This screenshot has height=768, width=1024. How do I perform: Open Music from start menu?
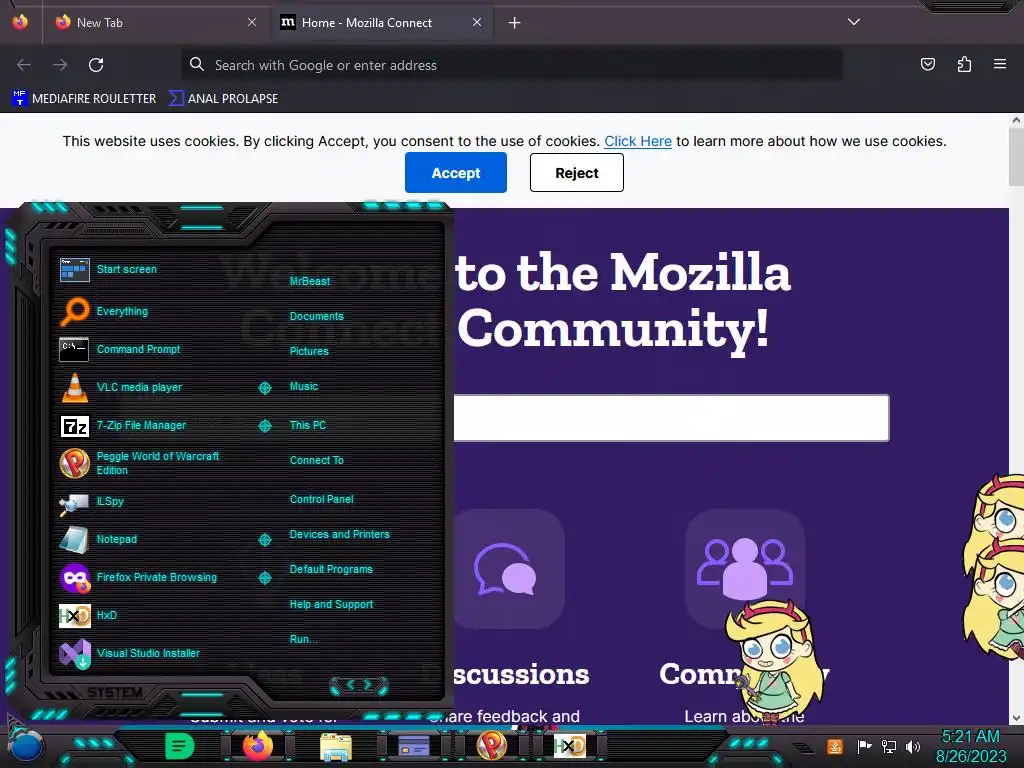304,387
